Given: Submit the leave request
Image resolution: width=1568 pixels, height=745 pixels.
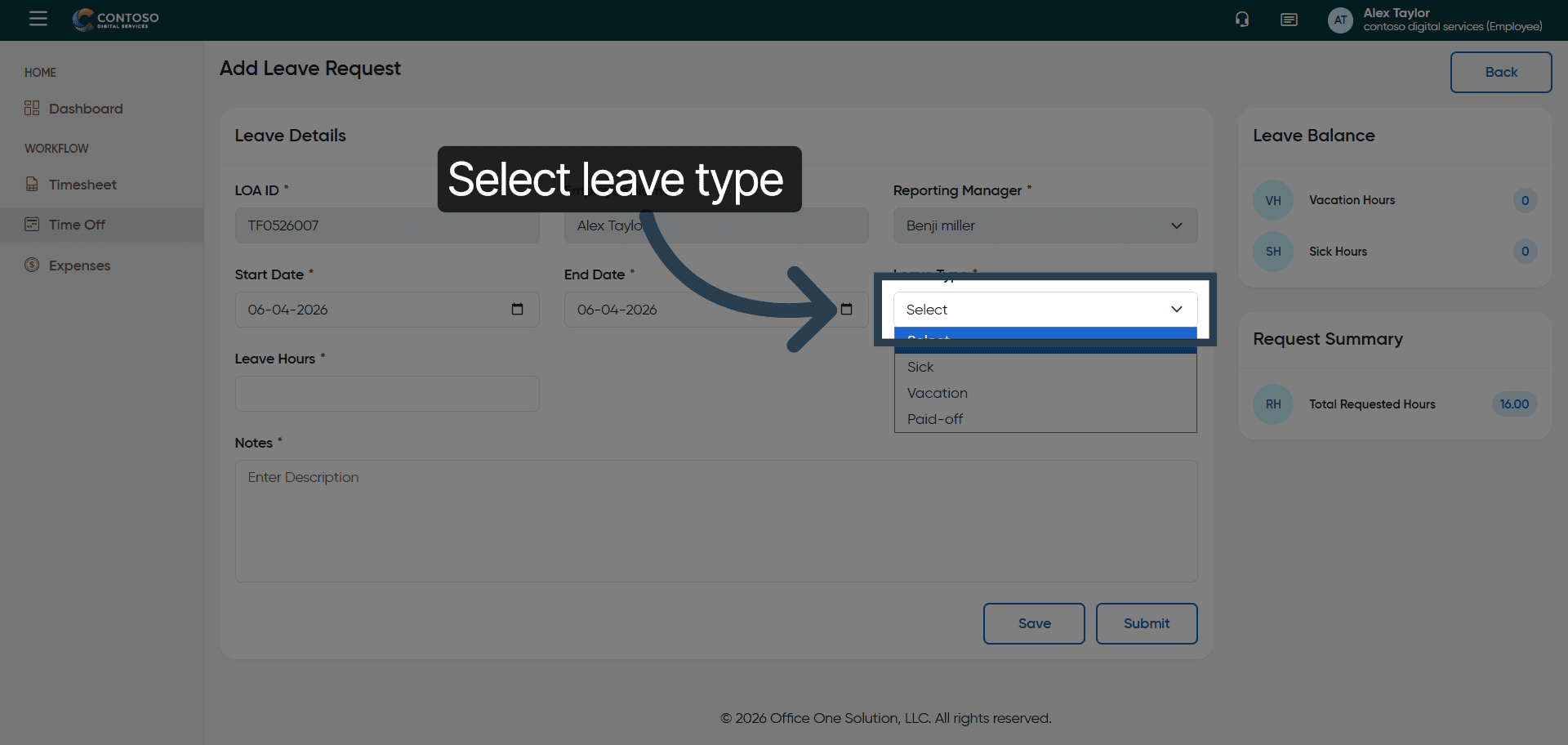Looking at the screenshot, I should pyautogui.click(x=1146, y=623).
